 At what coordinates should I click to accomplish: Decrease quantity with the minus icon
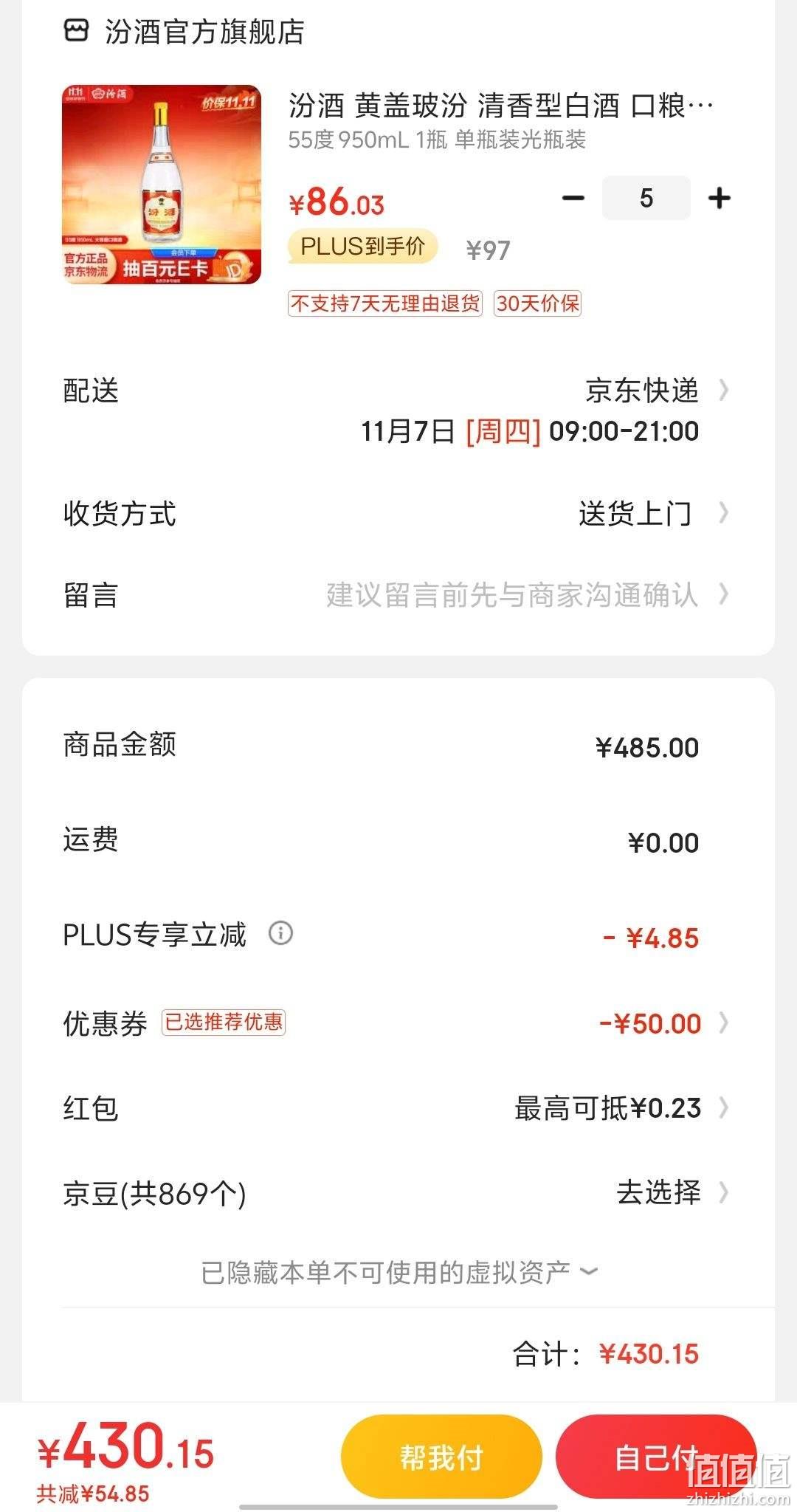(x=573, y=198)
